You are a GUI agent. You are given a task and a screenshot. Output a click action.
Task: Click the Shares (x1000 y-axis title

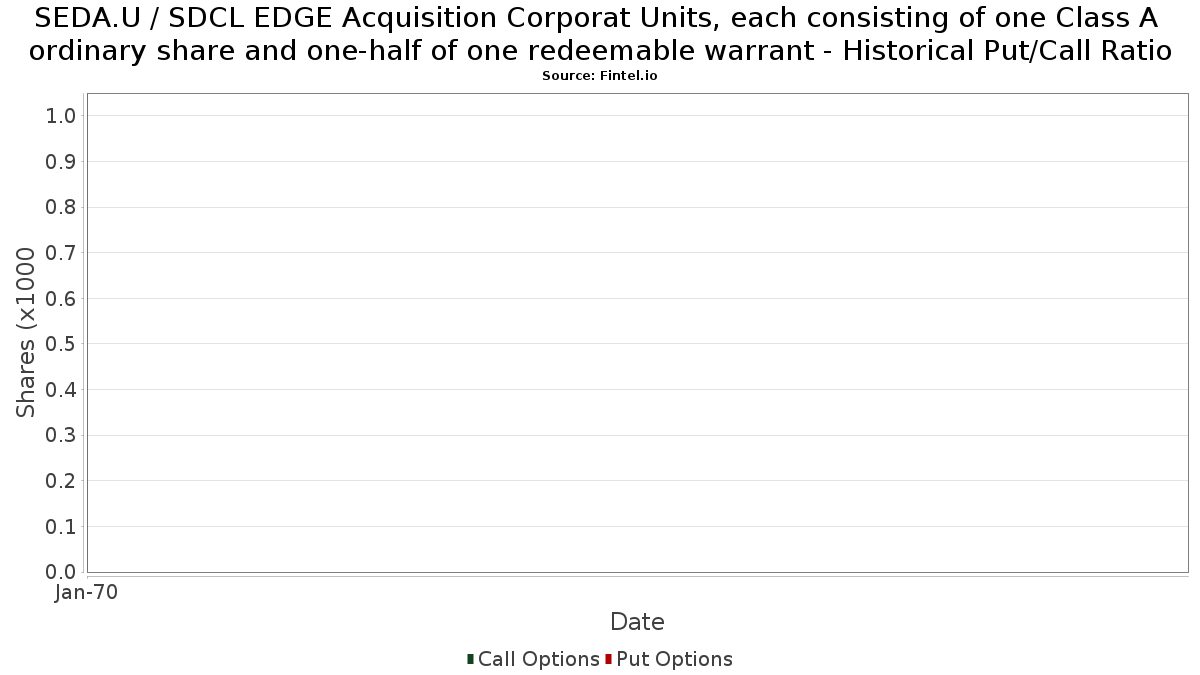(26, 333)
